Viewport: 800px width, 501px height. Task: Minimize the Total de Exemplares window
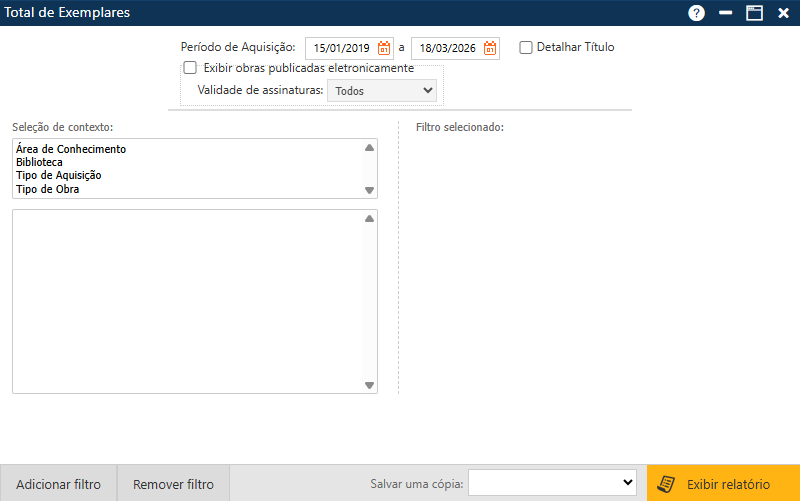point(726,13)
